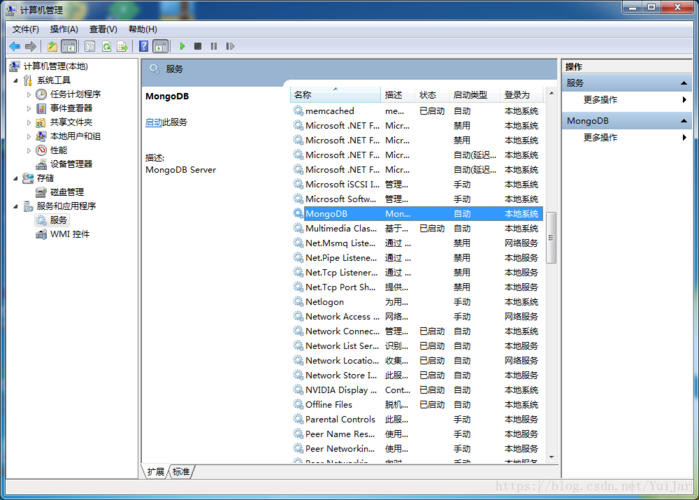Select the NVIDIA Display service row

click(418, 390)
